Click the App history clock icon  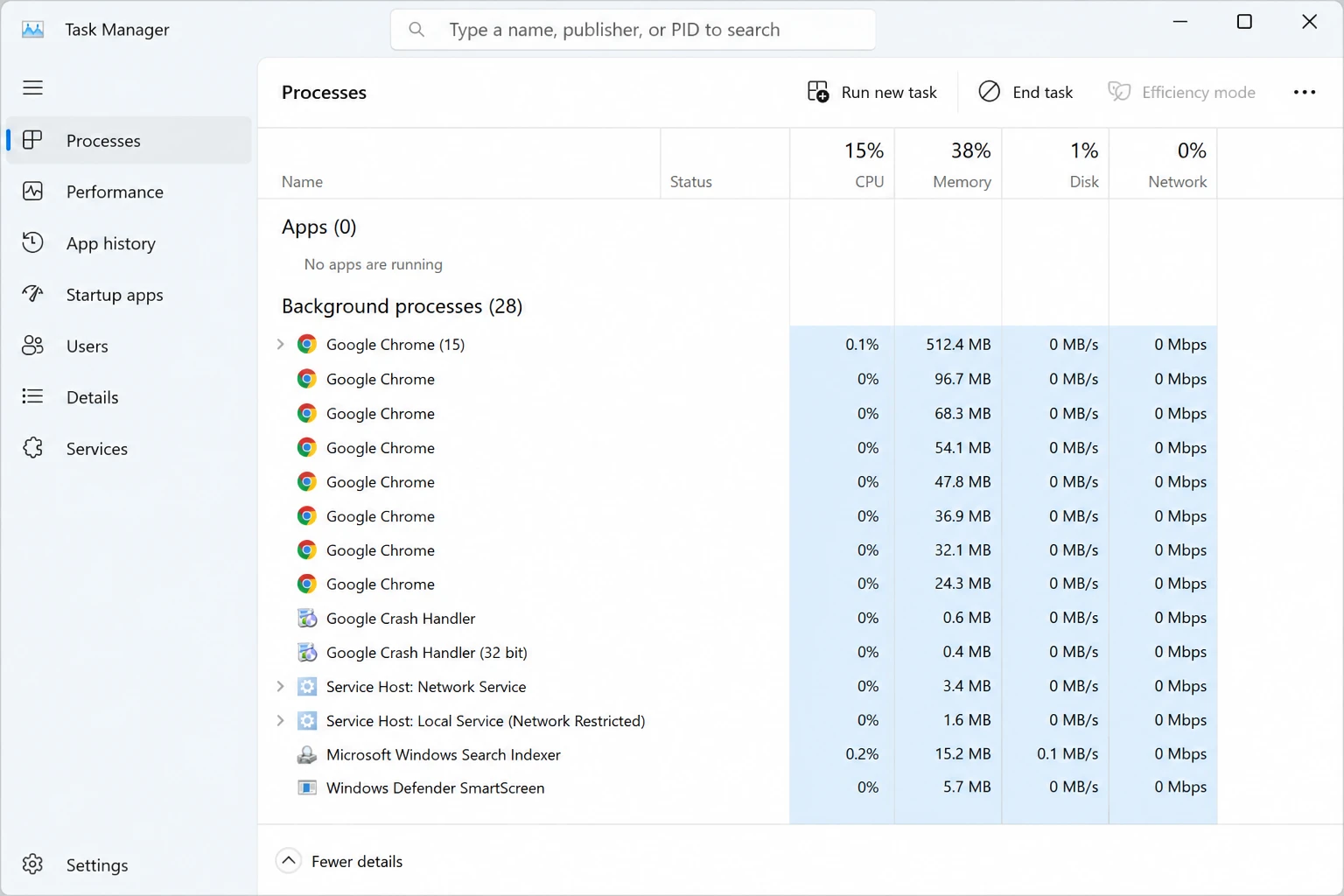(x=32, y=242)
